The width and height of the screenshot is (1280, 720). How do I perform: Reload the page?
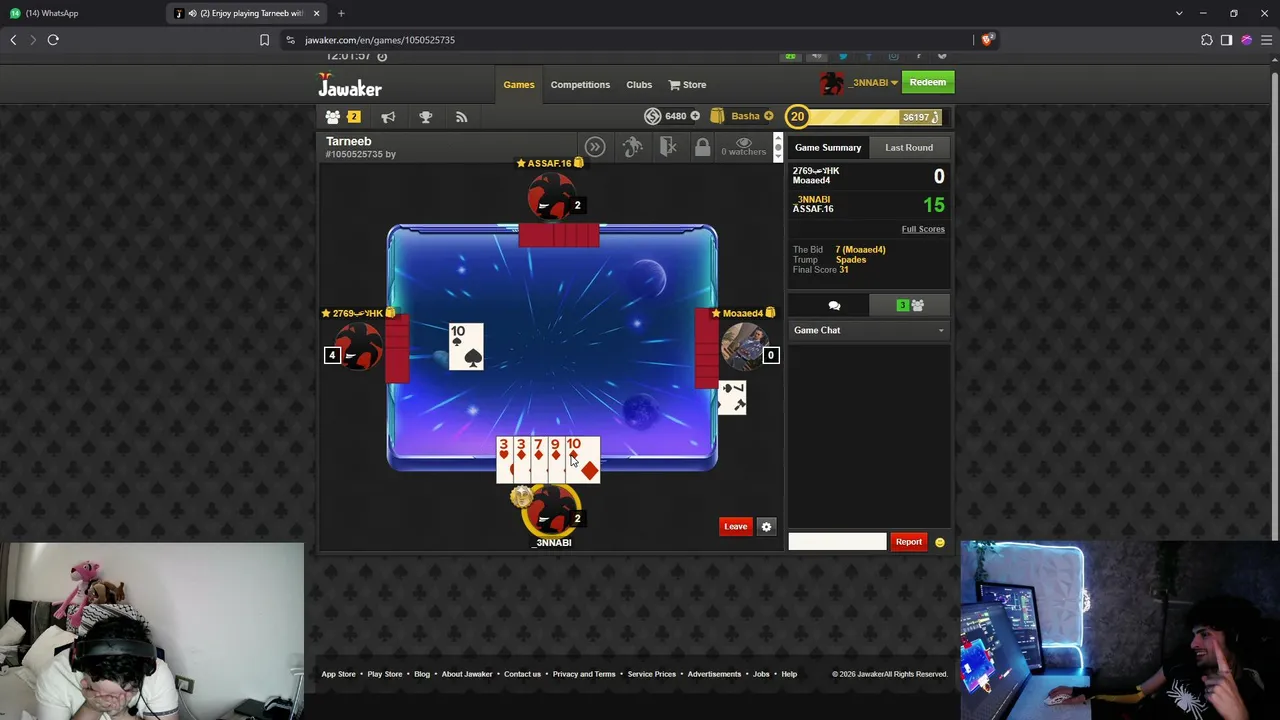(x=53, y=40)
